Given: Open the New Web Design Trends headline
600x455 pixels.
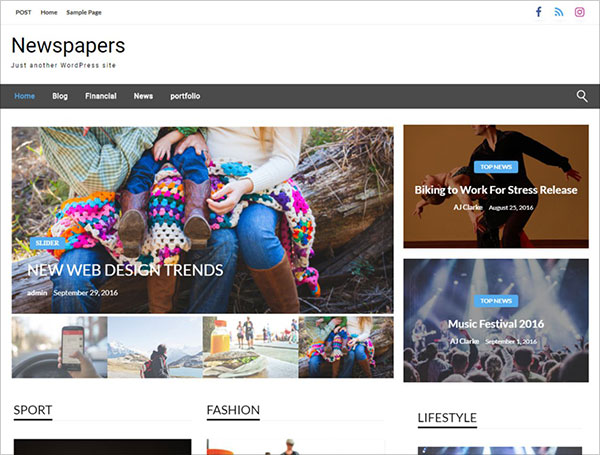Looking at the screenshot, I should (125, 270).
